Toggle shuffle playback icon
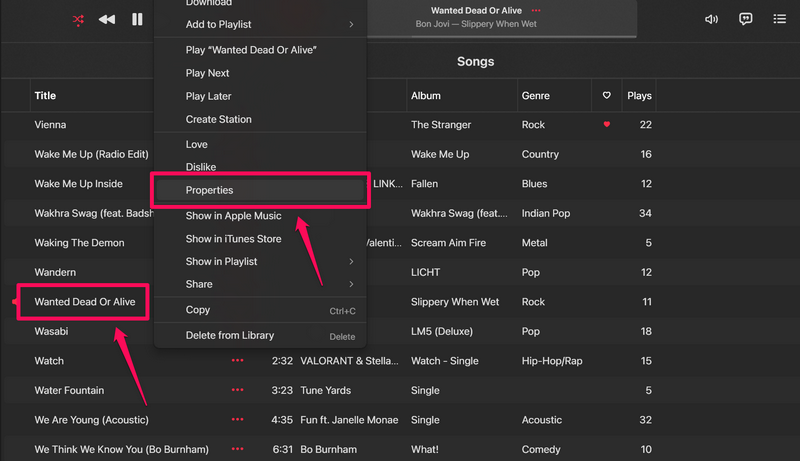 (78, 19)
